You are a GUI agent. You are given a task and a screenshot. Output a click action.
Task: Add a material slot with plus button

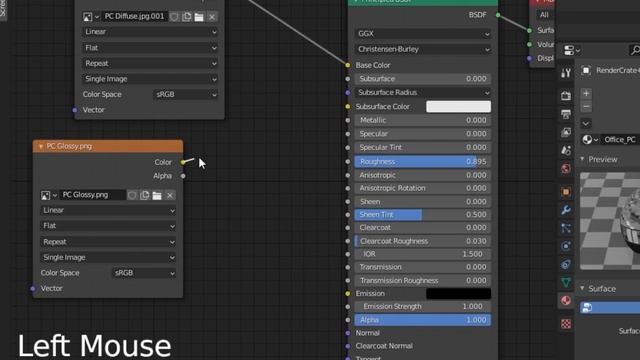[586, 93]
